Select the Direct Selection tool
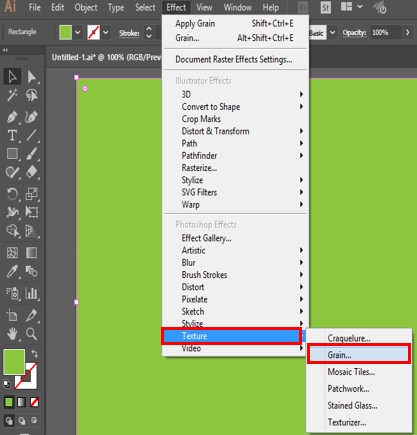Image resolution: width=417 pixels, height=435 pixels. point(32,77)
